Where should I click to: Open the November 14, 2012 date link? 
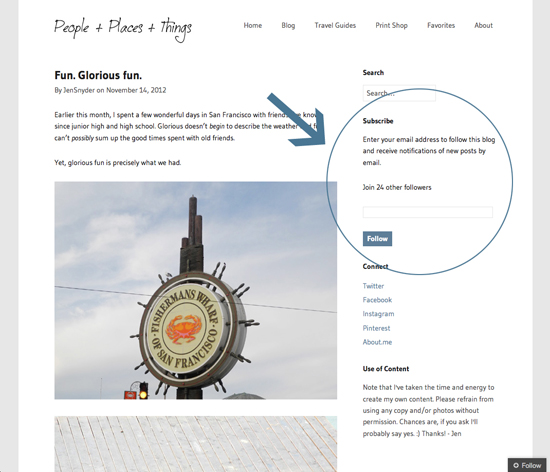pos(136,90)
